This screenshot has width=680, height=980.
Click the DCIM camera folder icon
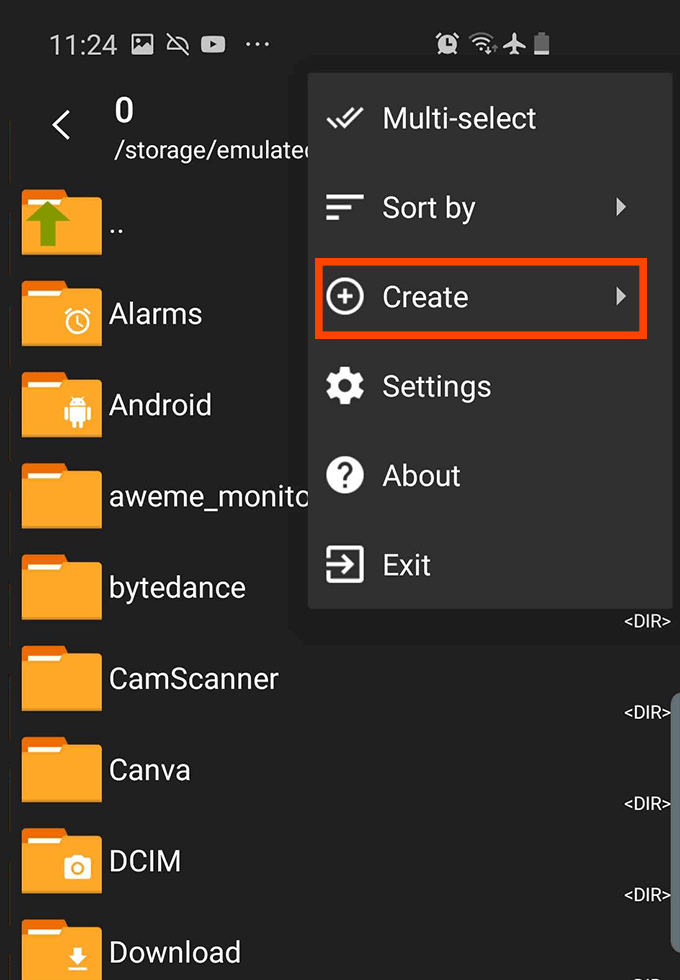(x=61, y=861)
